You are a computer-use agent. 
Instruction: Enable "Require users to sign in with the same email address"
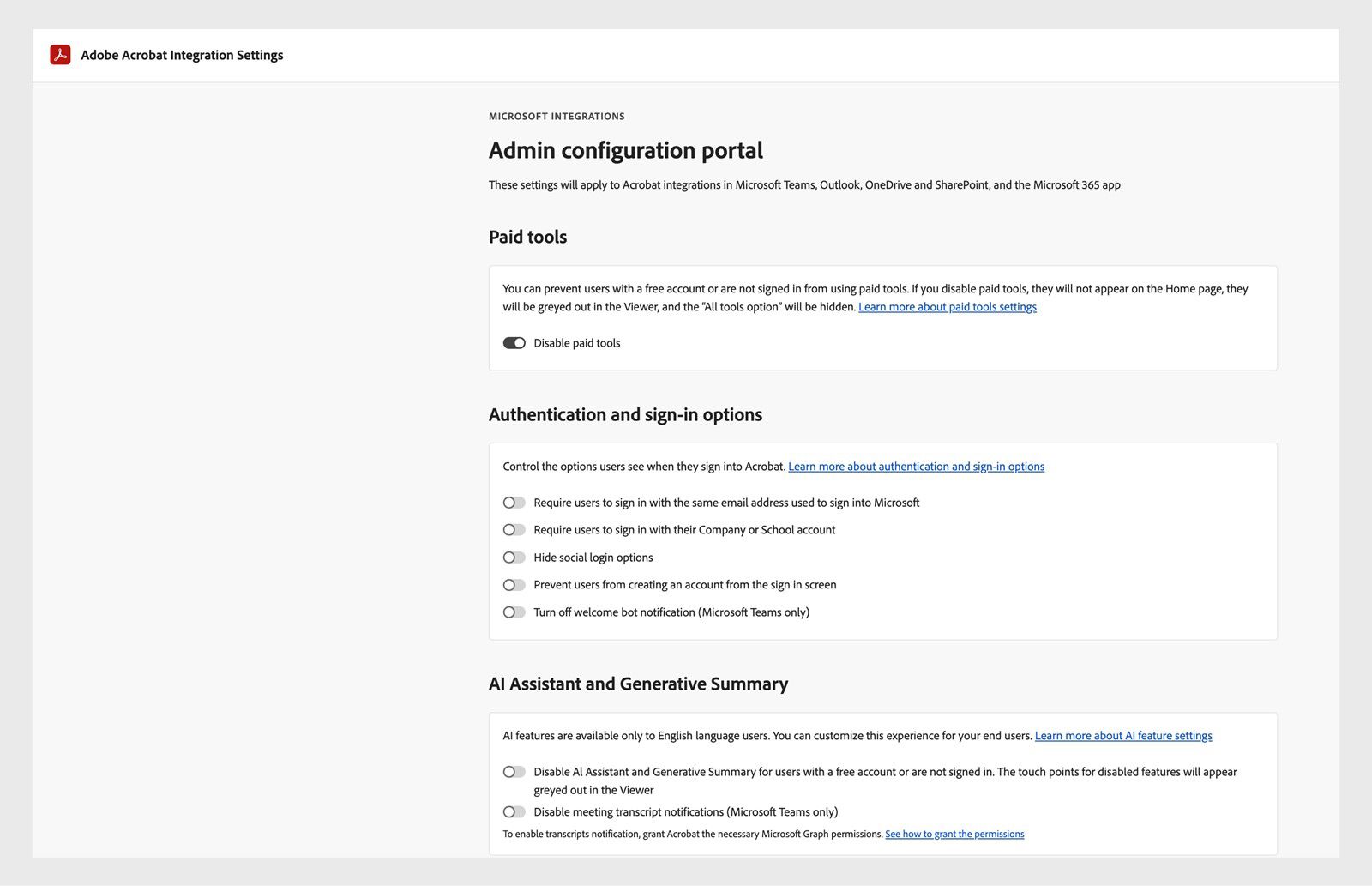[514, 503]
